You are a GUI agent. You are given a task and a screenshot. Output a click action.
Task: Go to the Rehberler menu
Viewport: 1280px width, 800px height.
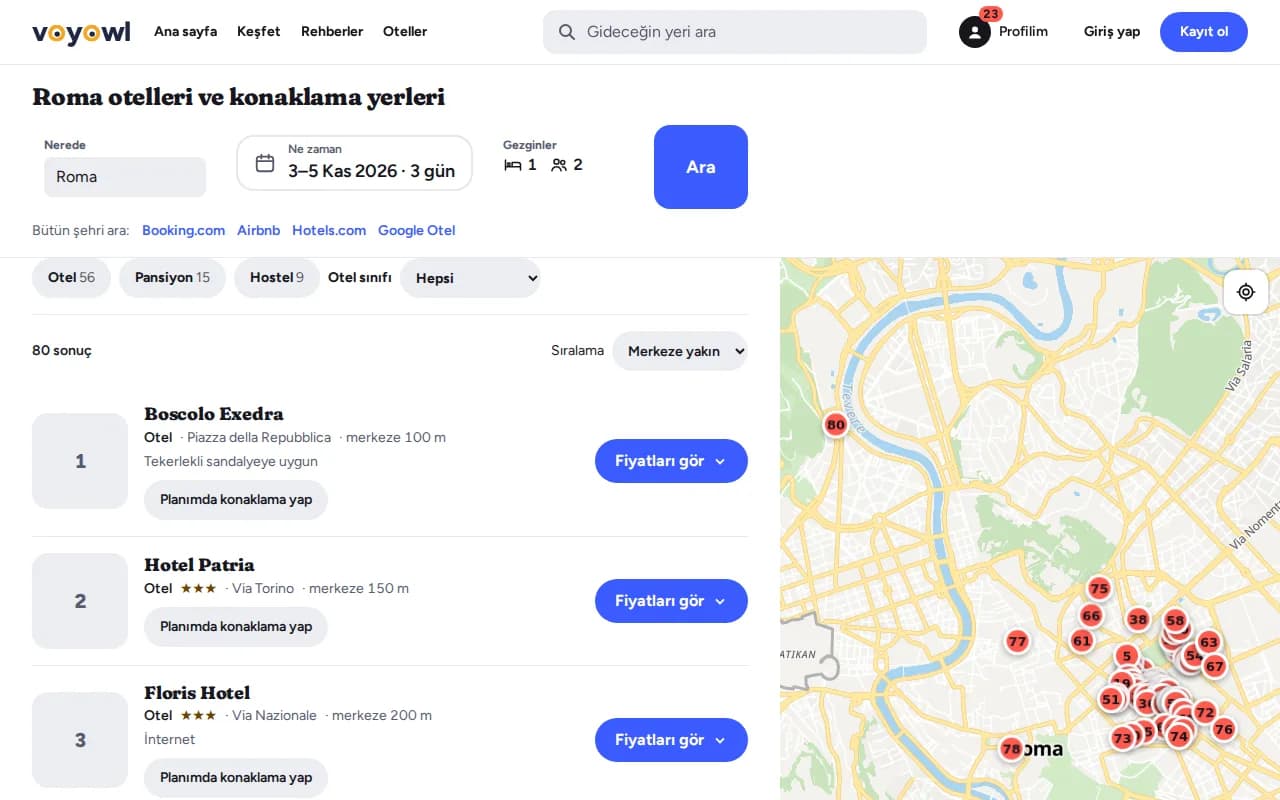point(332,32)
